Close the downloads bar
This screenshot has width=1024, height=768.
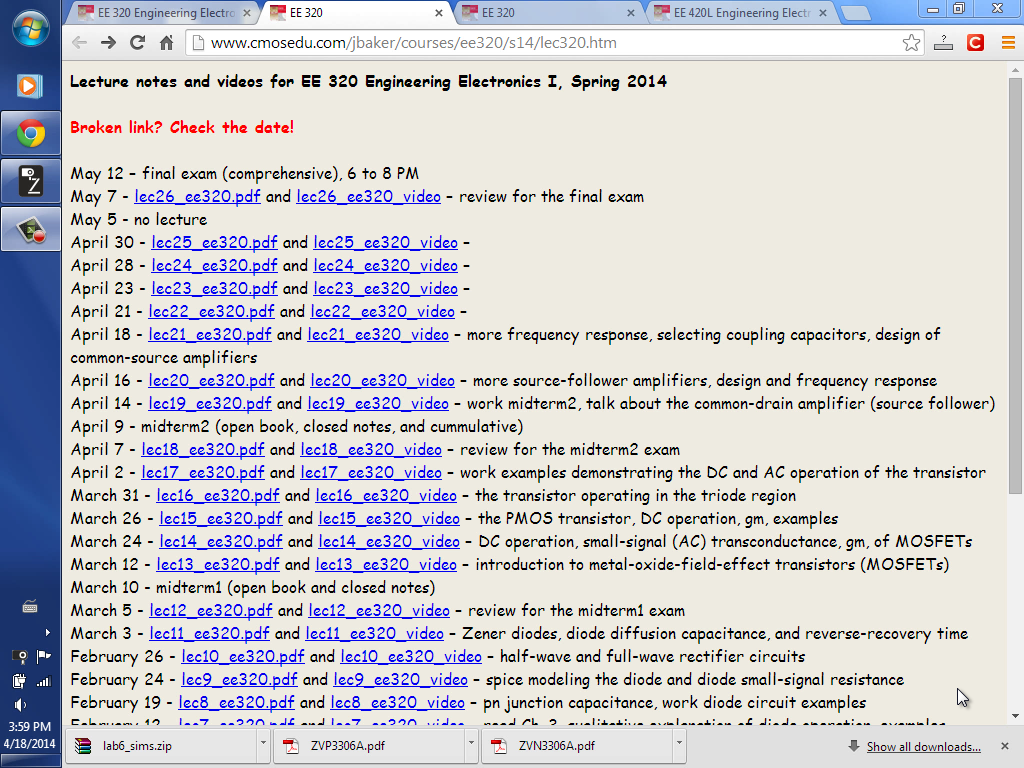(1004, 746)
